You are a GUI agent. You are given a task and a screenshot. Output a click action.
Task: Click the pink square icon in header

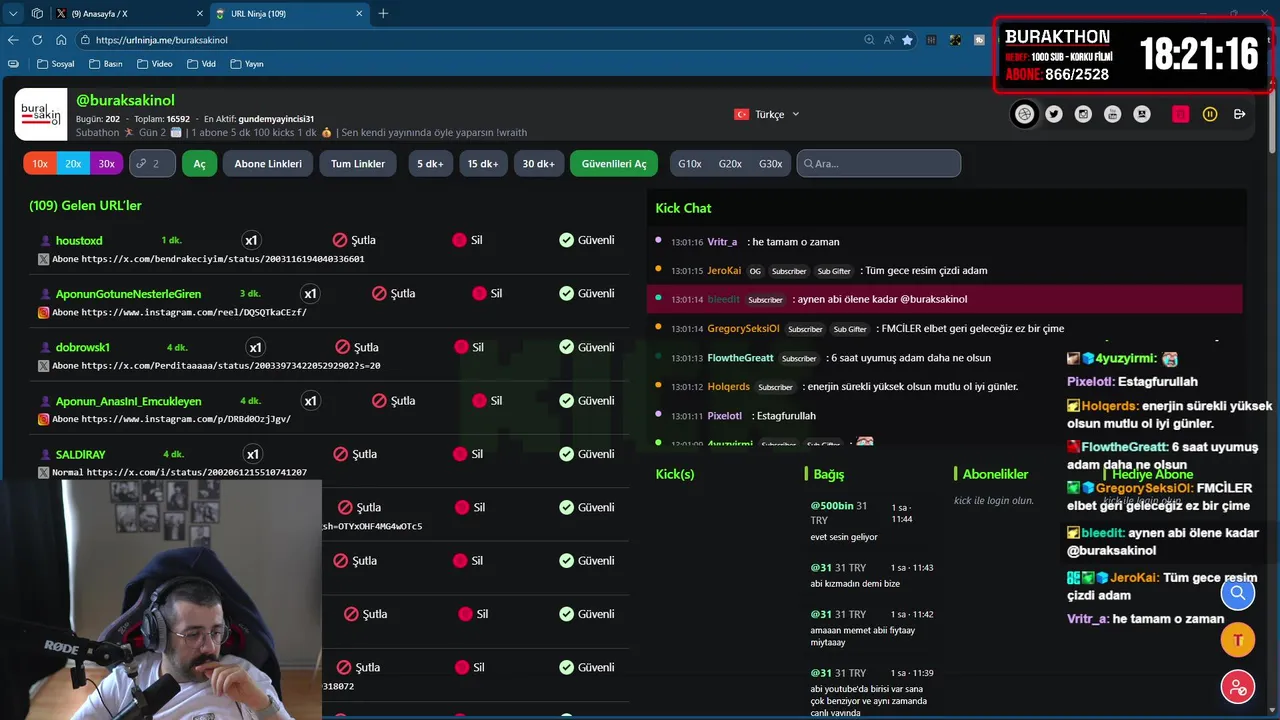coord(1181,114)
